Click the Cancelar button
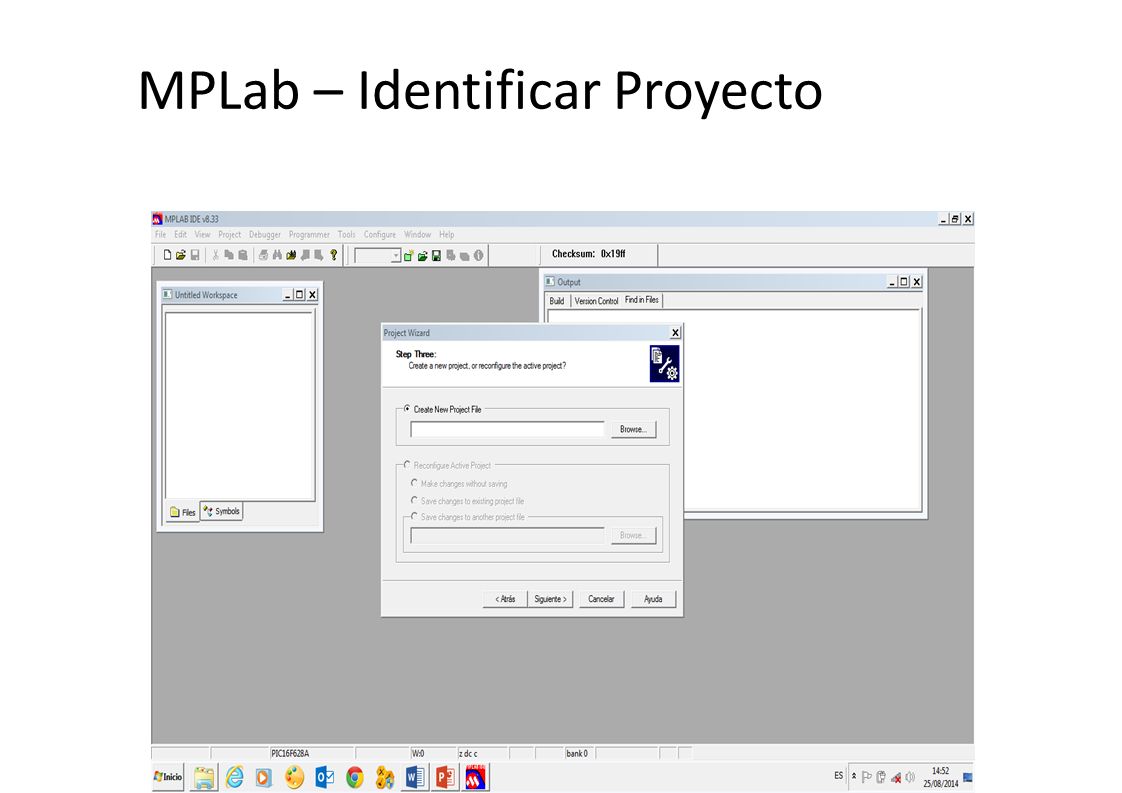Viewport: 1122px width, 793px height. (x=601, y=599)
